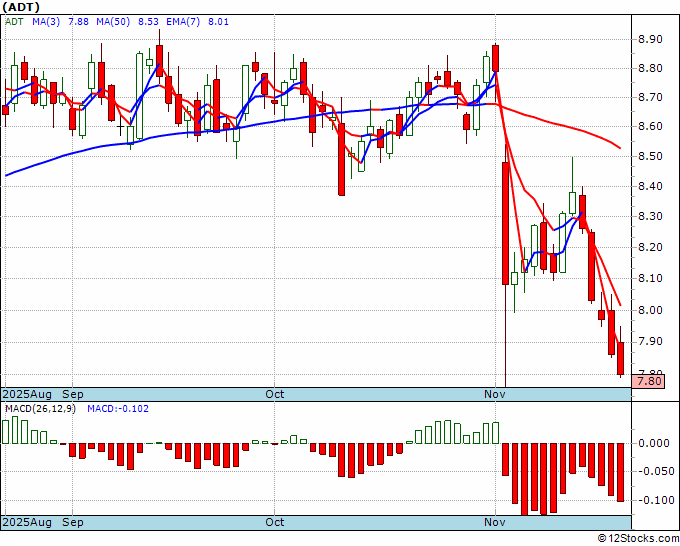Click Sep on the price chart date axis

pos(72,394)
